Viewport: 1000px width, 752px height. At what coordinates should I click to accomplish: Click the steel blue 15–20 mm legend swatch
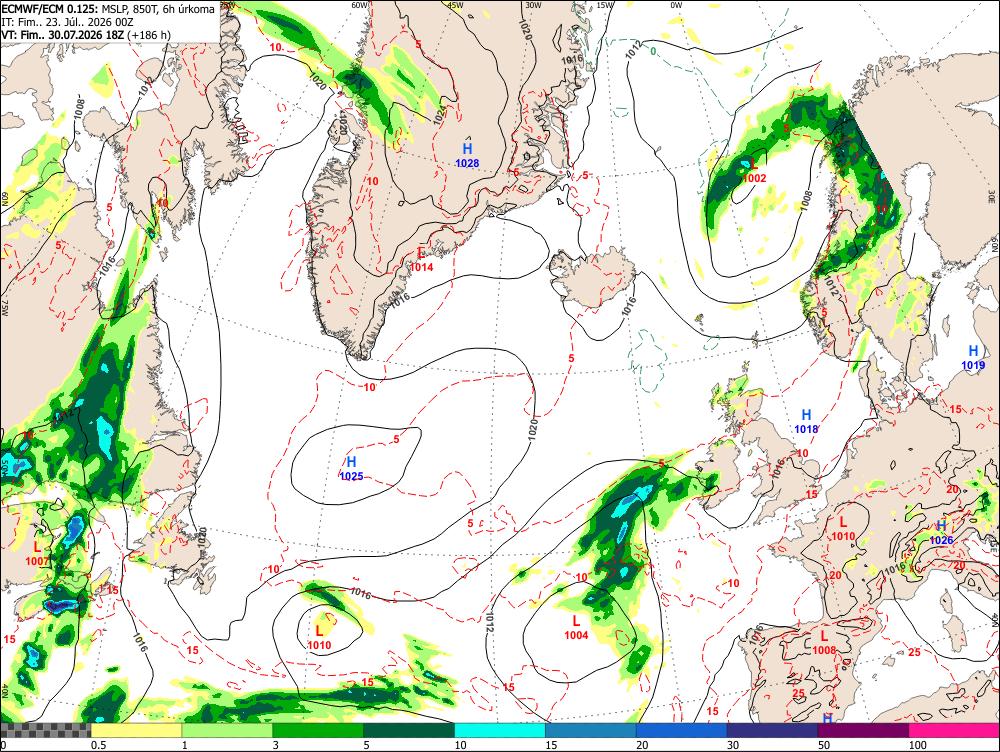591,730
